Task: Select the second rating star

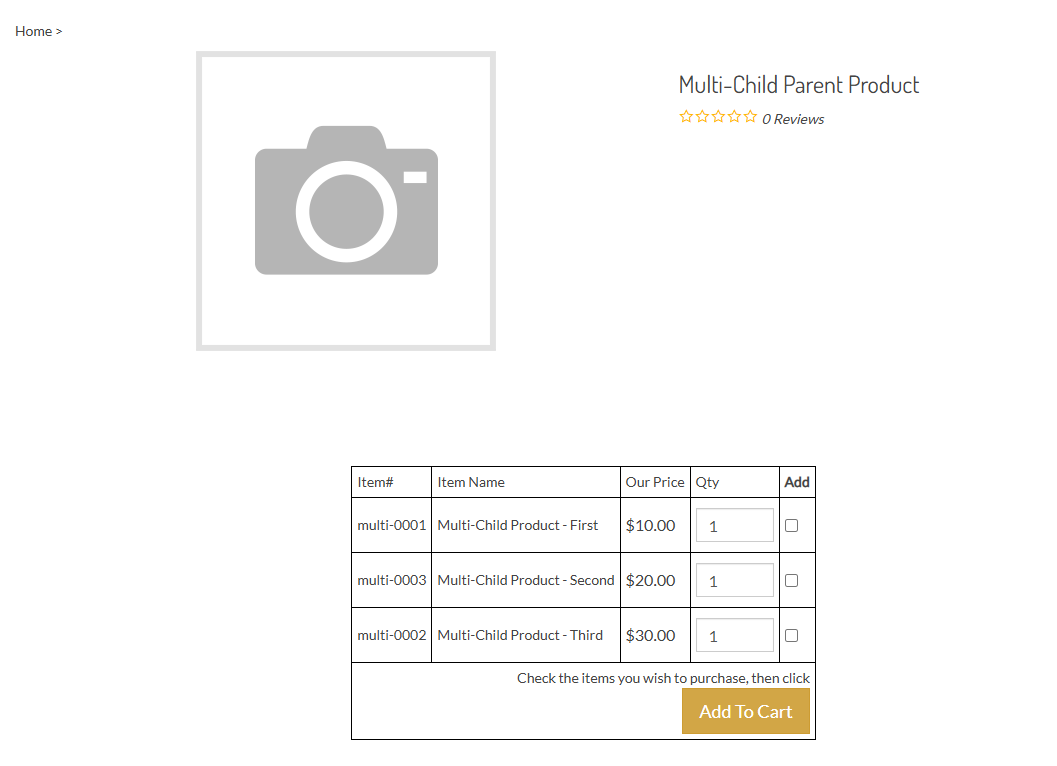Action: [701, 116]
